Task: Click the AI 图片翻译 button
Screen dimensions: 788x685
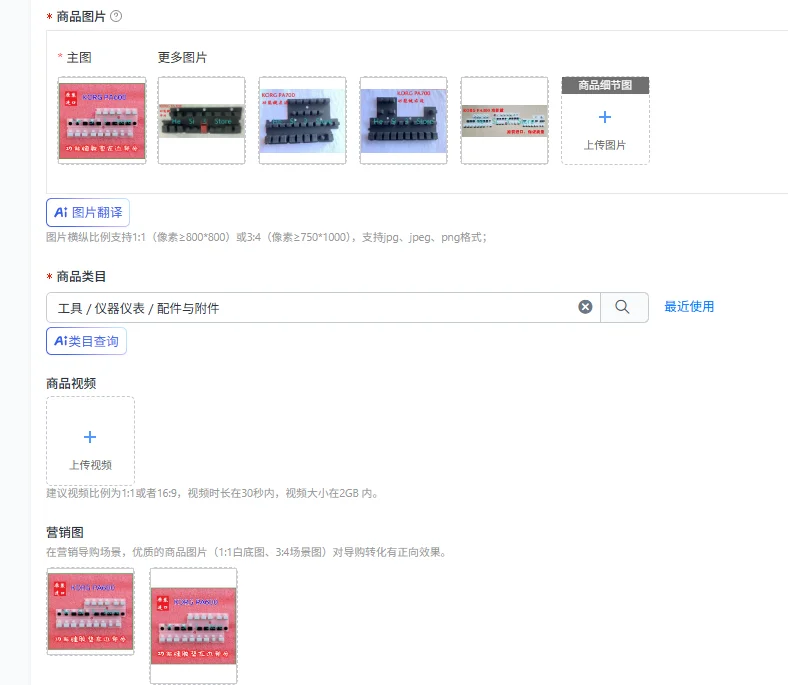Action: click(88, 213)
